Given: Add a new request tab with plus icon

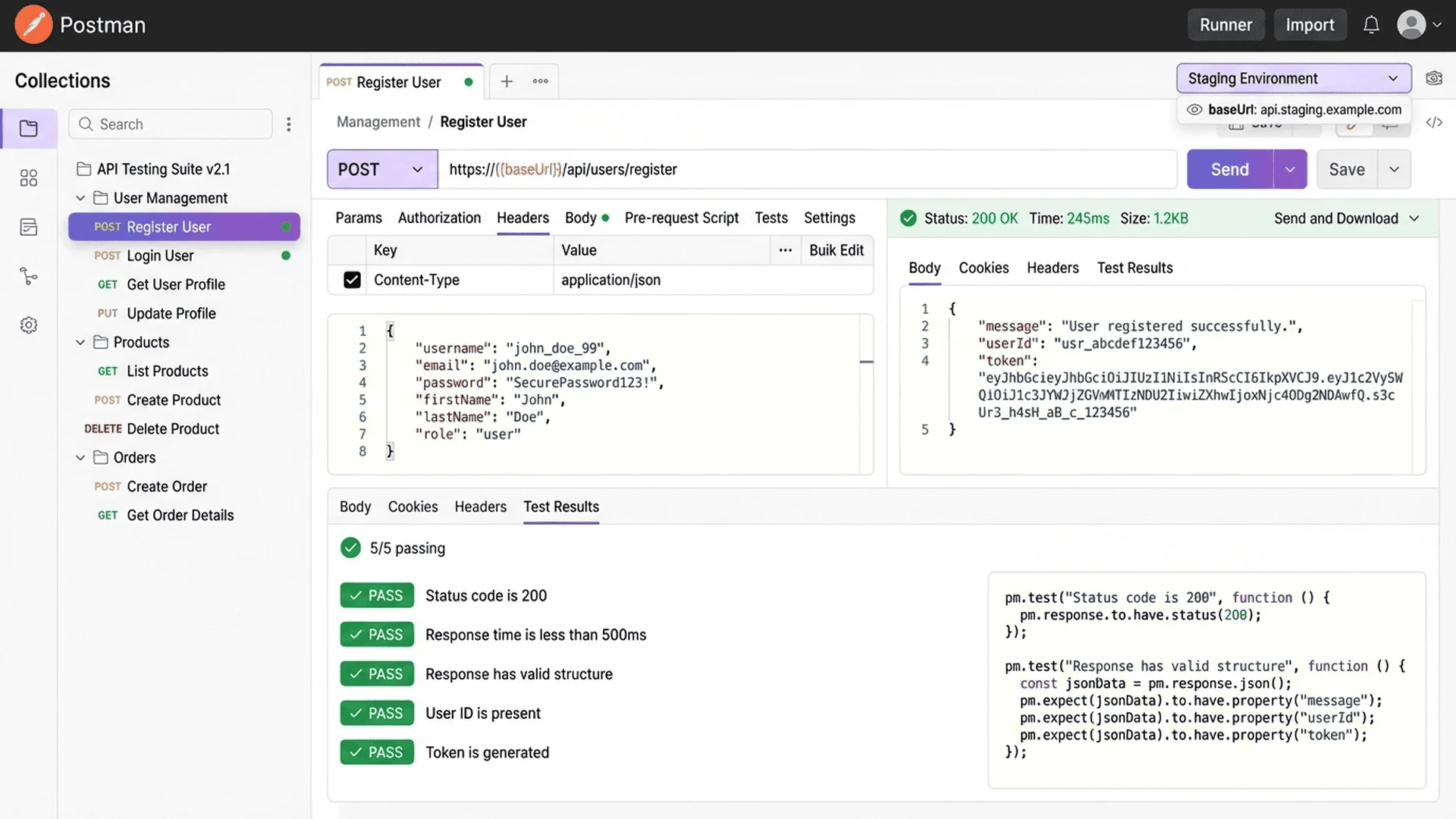Looking at the screenshot, I should pyautogui.click(x=507, y=81).
